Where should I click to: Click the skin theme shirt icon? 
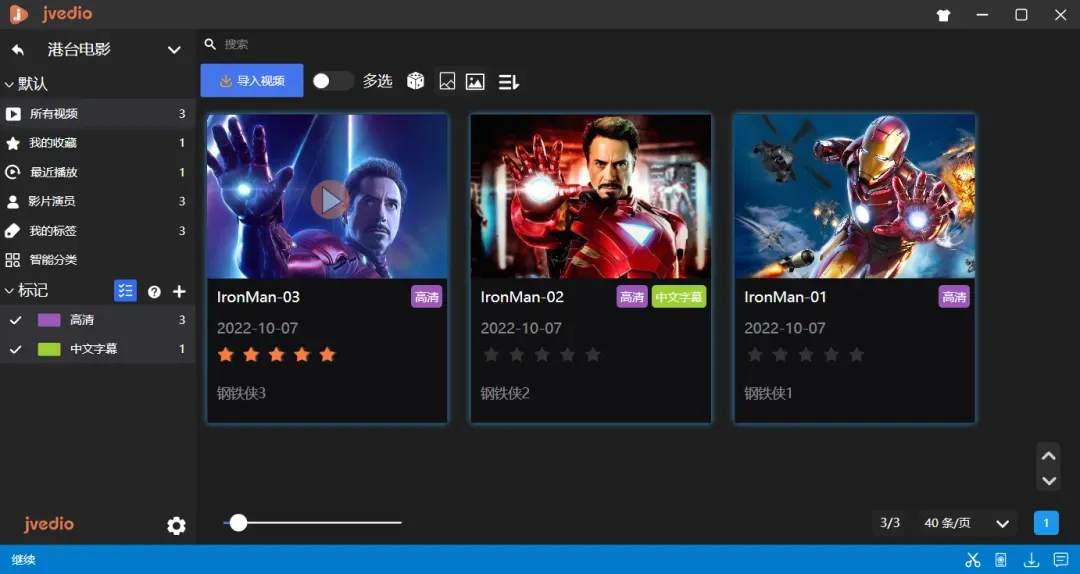943,15
